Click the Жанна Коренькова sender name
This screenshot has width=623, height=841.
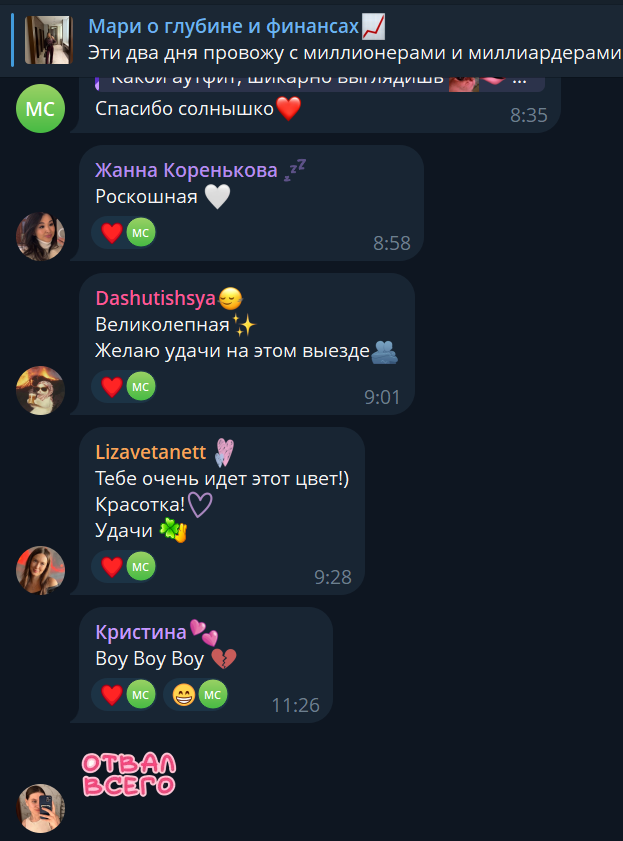pyautogui.click(x=186, y=170)
